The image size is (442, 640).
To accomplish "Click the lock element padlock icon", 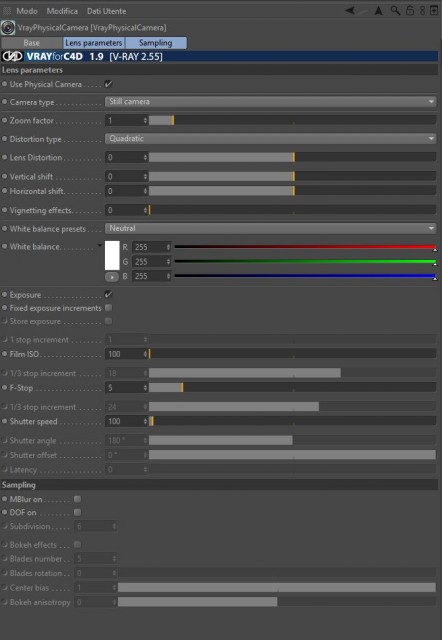I will click(x=410, y=11).
